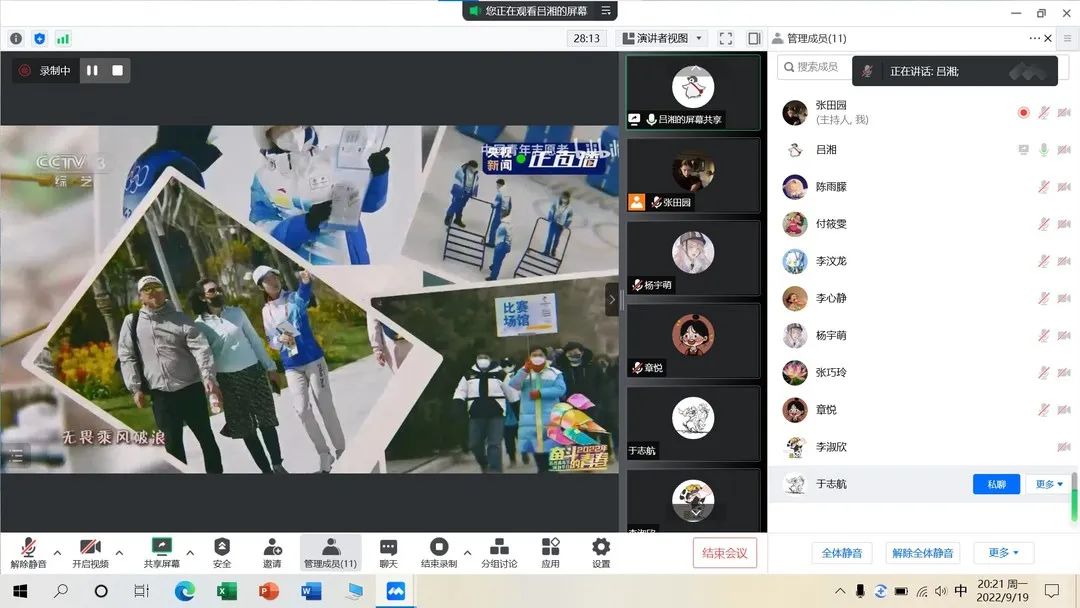Screen dimensions: 1080x608
Task: Open 分组讨论 breakout rooms
Action: point(499,552)
